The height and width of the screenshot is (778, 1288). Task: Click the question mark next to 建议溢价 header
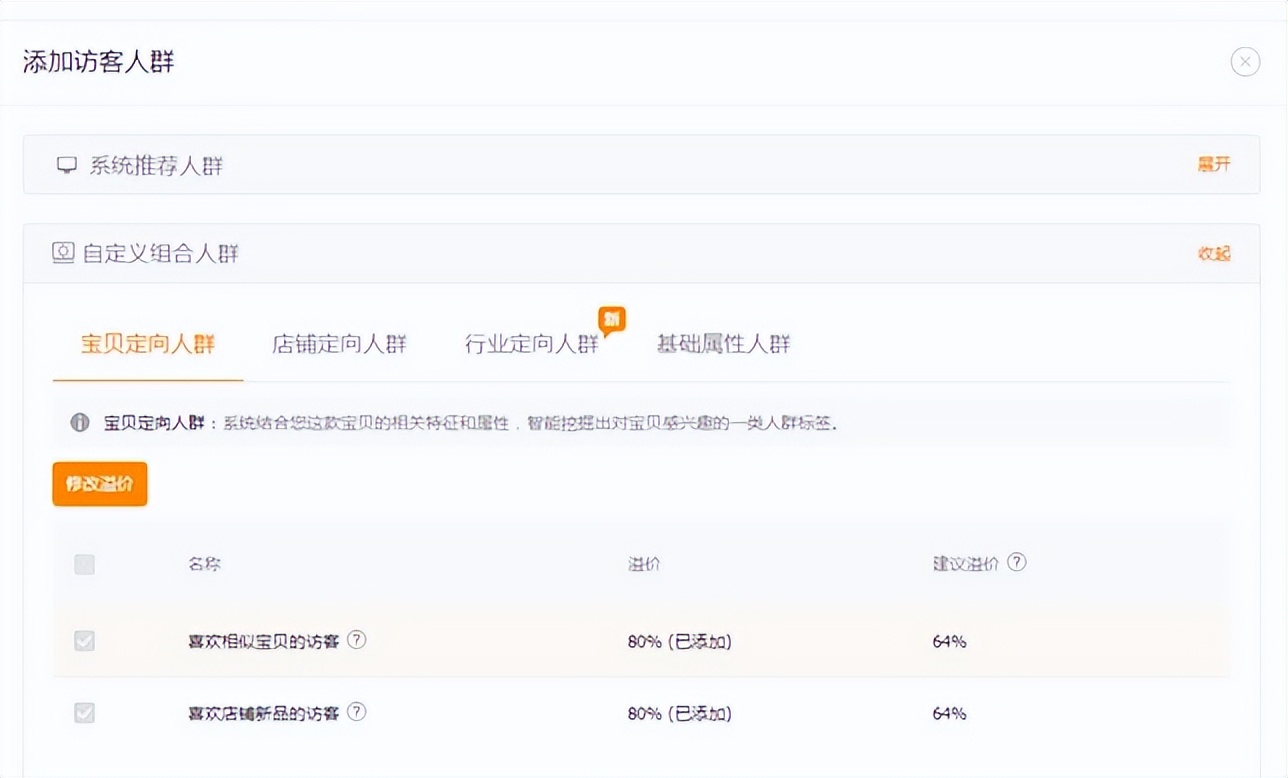coord(1017,562)
